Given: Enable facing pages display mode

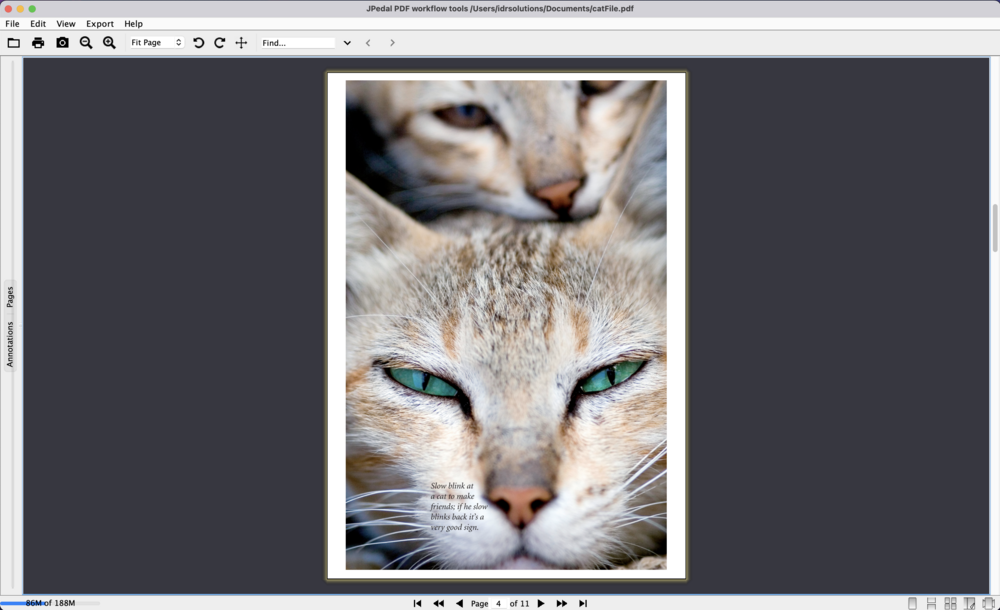Looking at the screenshot, I should click(950, 602).
